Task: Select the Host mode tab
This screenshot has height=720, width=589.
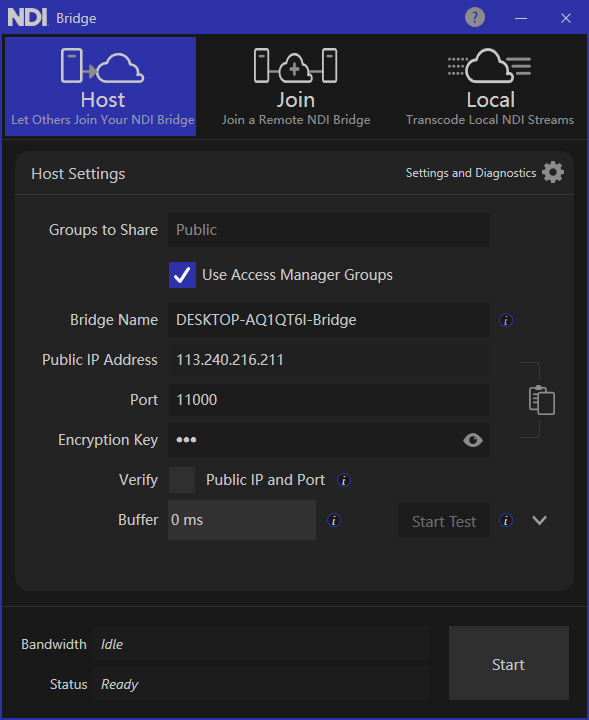Action: 101,87
